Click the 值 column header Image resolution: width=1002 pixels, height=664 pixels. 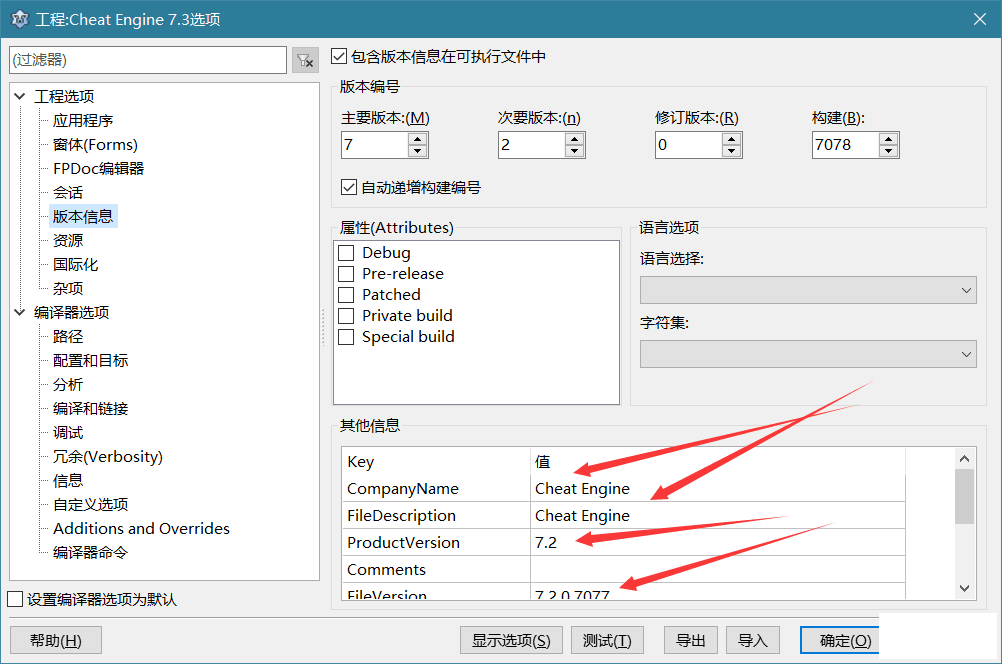(x=718, y=462)
